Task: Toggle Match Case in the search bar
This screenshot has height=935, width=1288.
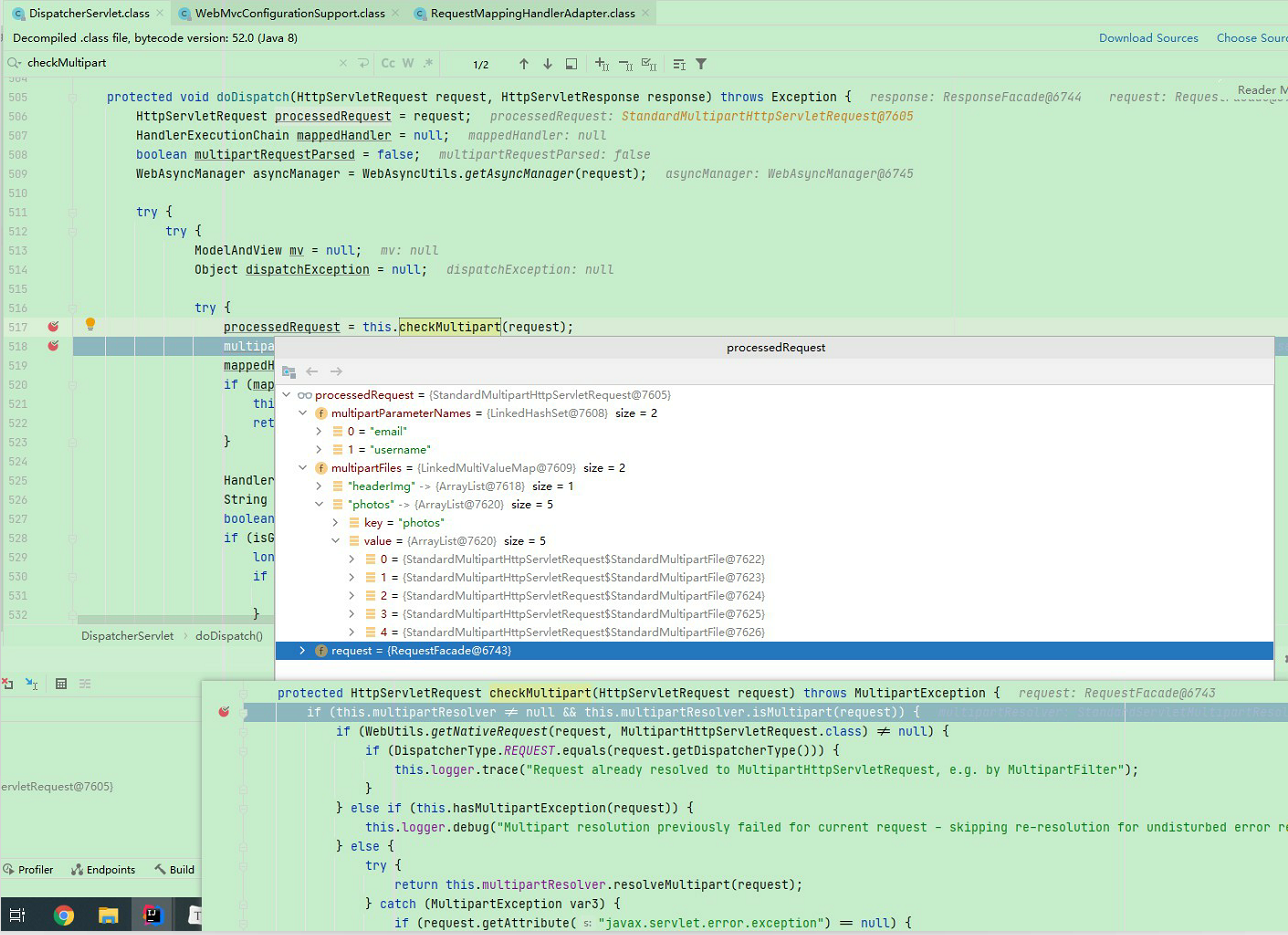Action: (387, 63)
